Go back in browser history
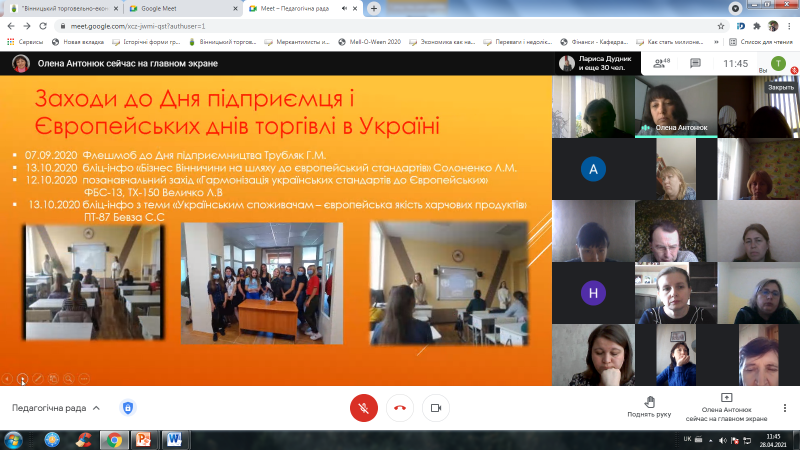 point(11,26)
